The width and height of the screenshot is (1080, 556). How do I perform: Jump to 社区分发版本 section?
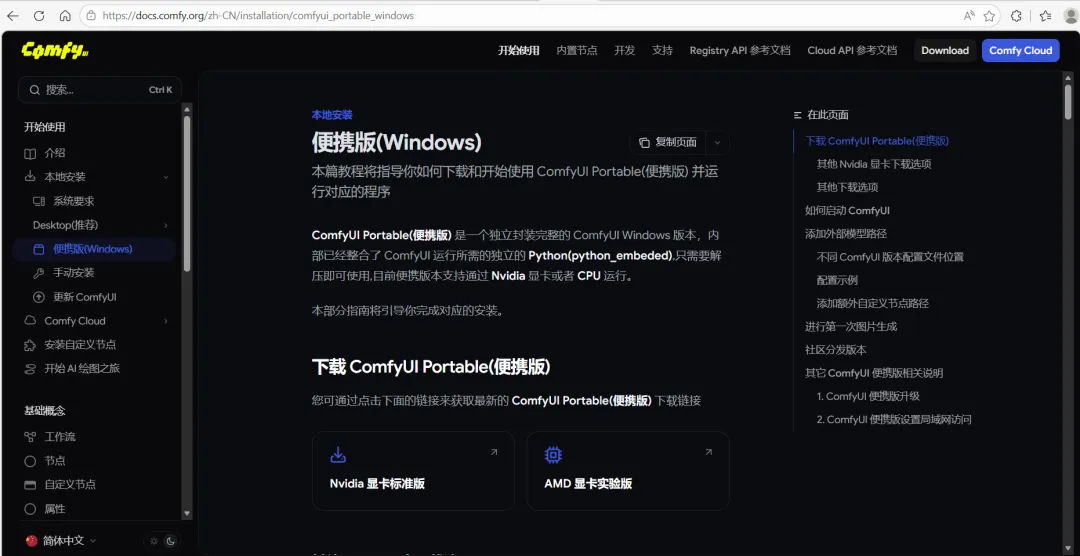point(835,349)
